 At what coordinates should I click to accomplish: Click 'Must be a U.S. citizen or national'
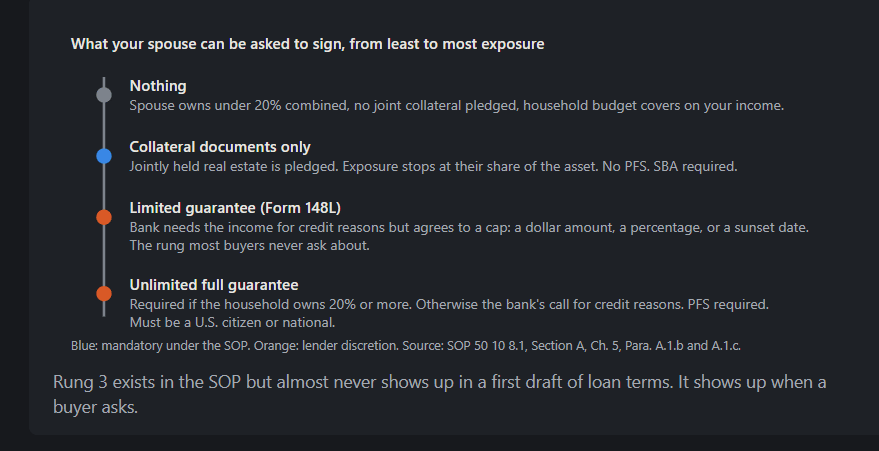[232, 322]
